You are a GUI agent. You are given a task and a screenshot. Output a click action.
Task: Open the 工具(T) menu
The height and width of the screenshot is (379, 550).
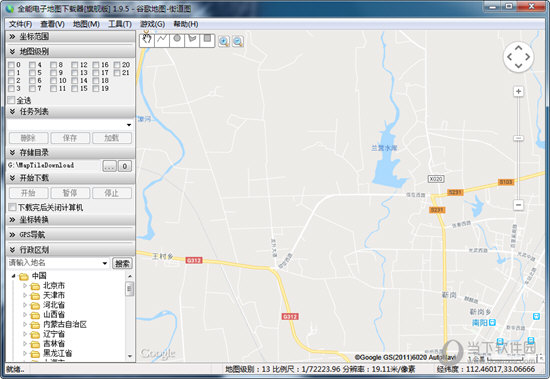coord(120,24)
